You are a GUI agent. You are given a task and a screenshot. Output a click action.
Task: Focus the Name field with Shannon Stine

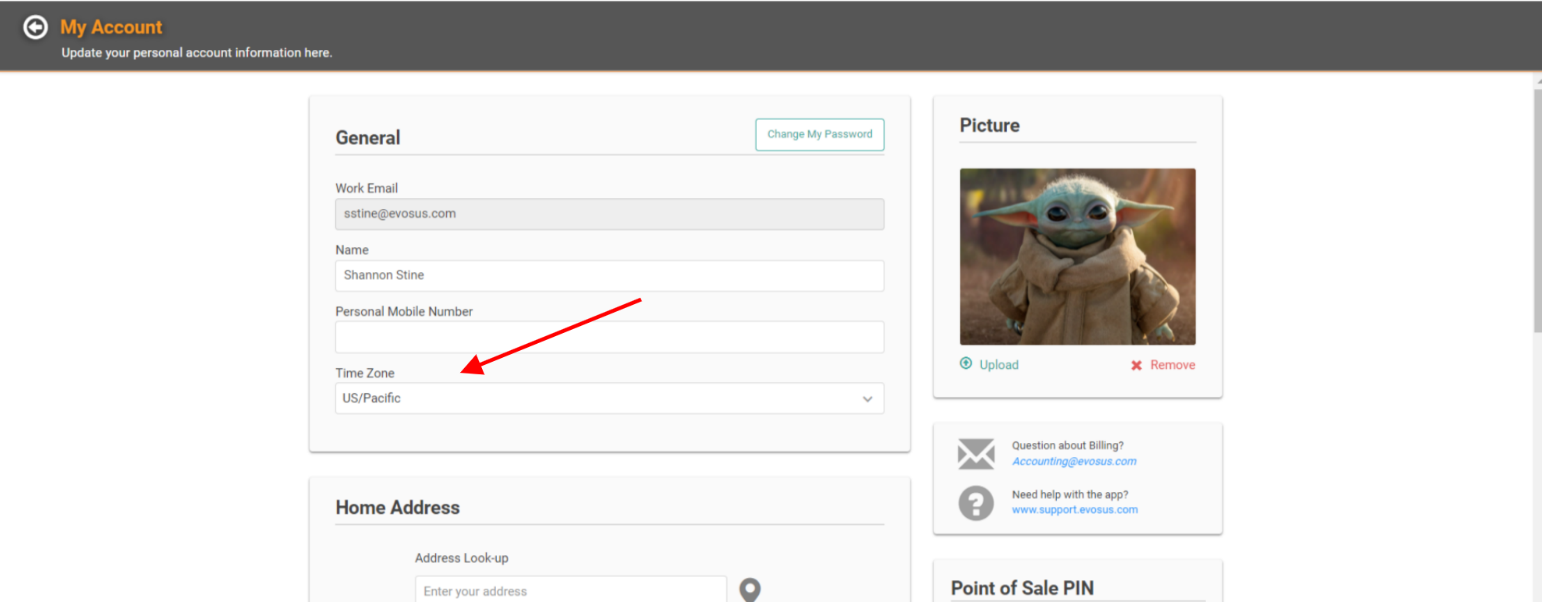coord(609,275)
